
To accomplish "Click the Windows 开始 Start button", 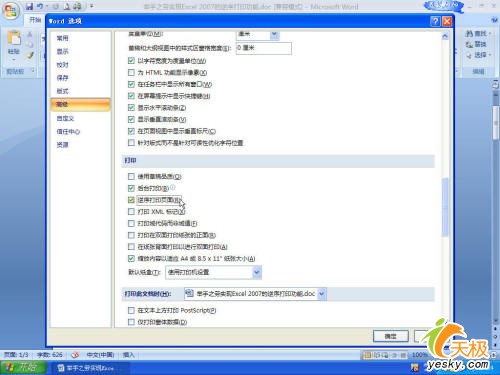I will coord(23,367).
